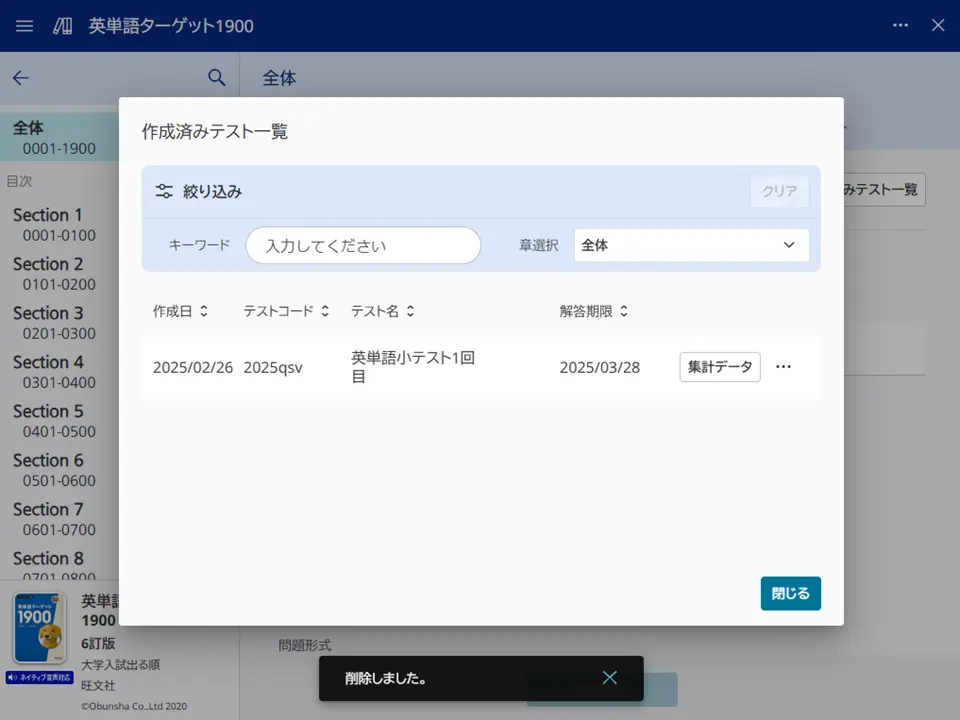Screen dimensions: 960x720
Task: Click the 閉じる button
Action: pos(790,593)
